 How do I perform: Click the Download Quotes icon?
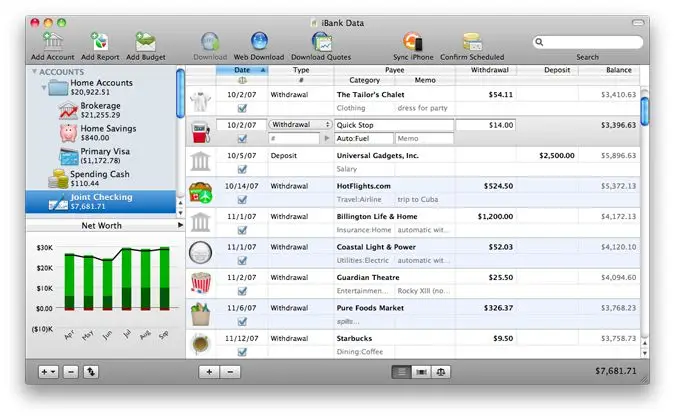click(x=321, y=42)
